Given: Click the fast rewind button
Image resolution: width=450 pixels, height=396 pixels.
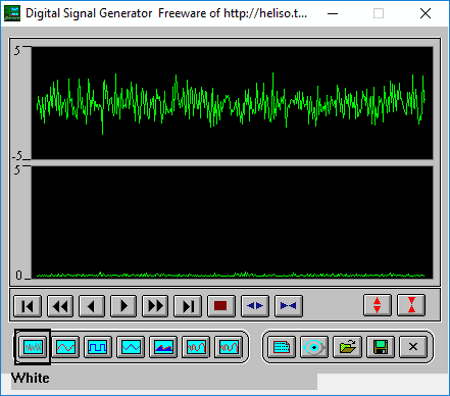Looking at the screenshot, I should tap(60, 306).
